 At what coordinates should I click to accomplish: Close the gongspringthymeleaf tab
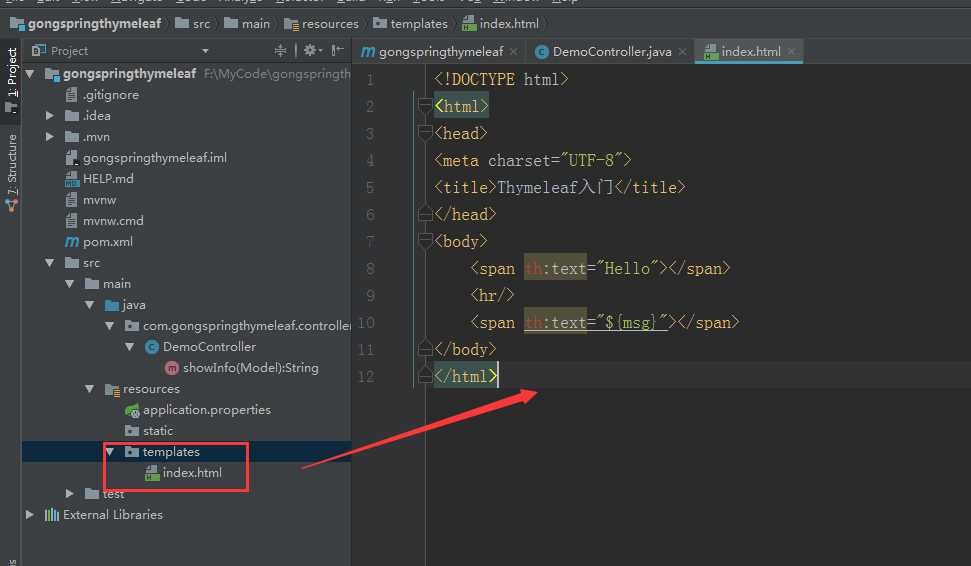513,52
